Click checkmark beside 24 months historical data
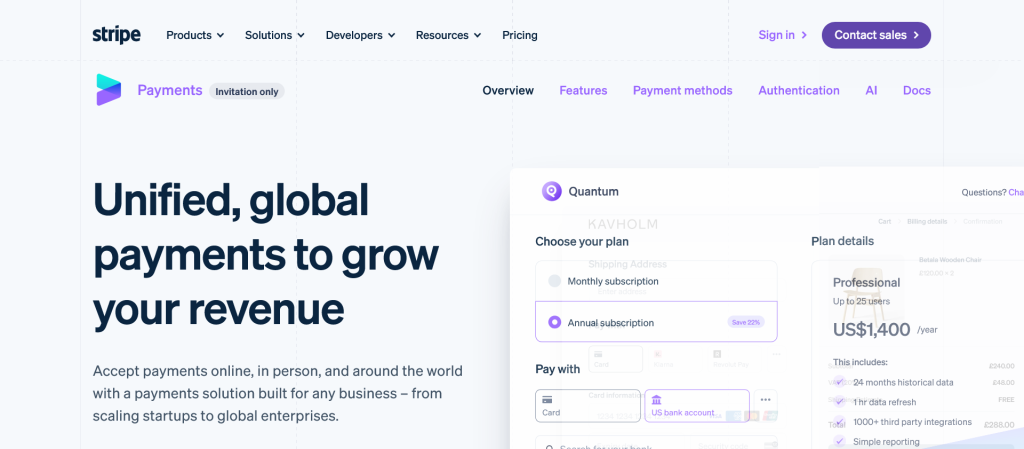Viewport: 1024px width, 449px height. [840, 382]
